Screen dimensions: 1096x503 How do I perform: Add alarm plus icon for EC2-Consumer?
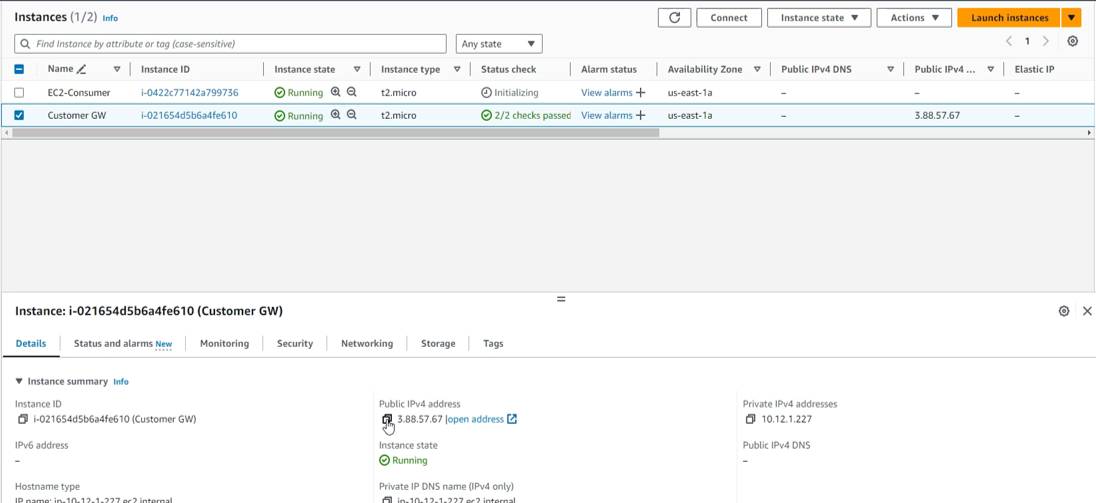pos(640,92)
